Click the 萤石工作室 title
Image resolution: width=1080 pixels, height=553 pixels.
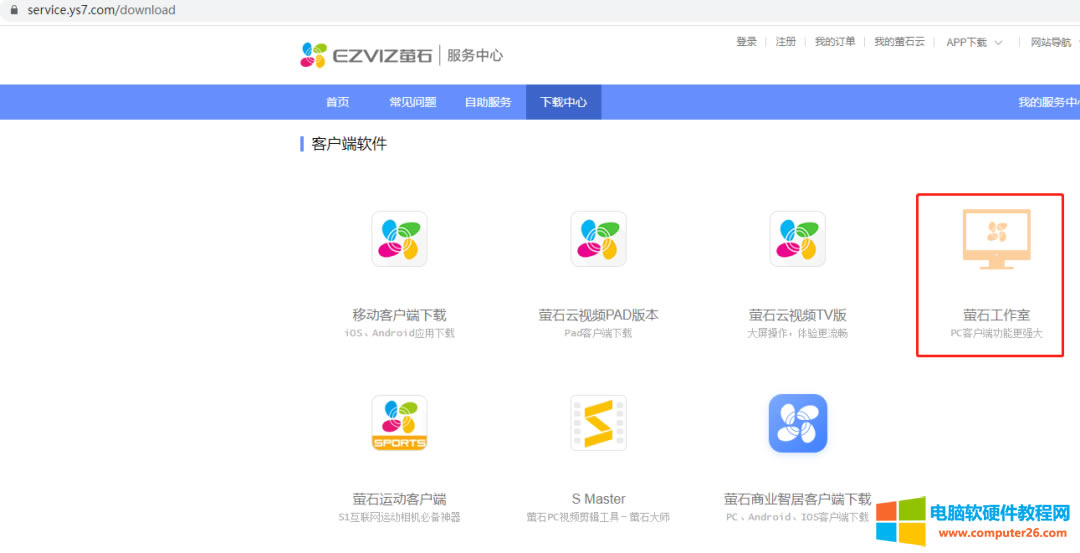point(996,315)
